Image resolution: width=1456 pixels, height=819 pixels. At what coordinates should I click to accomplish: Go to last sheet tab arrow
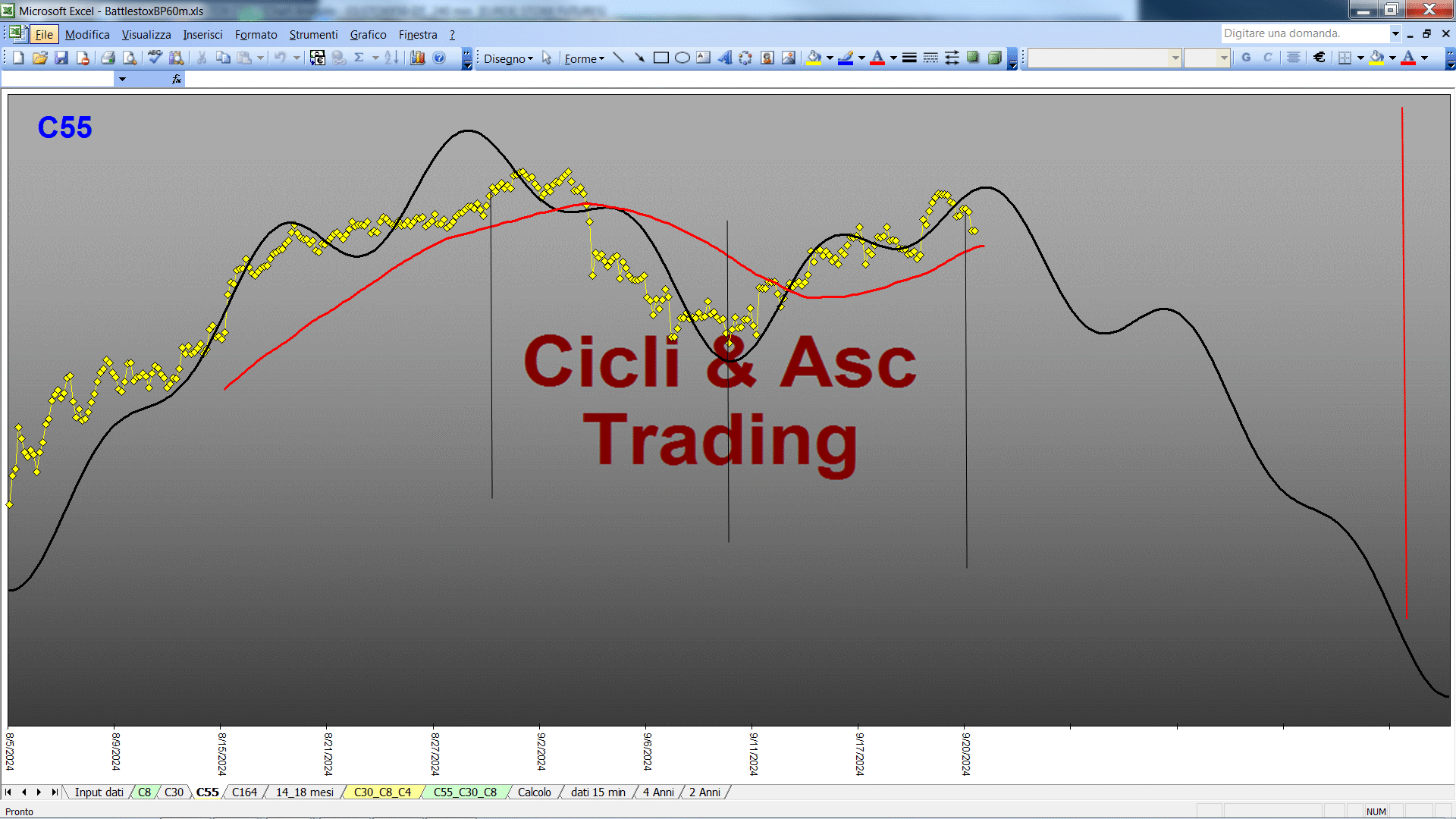54,792
